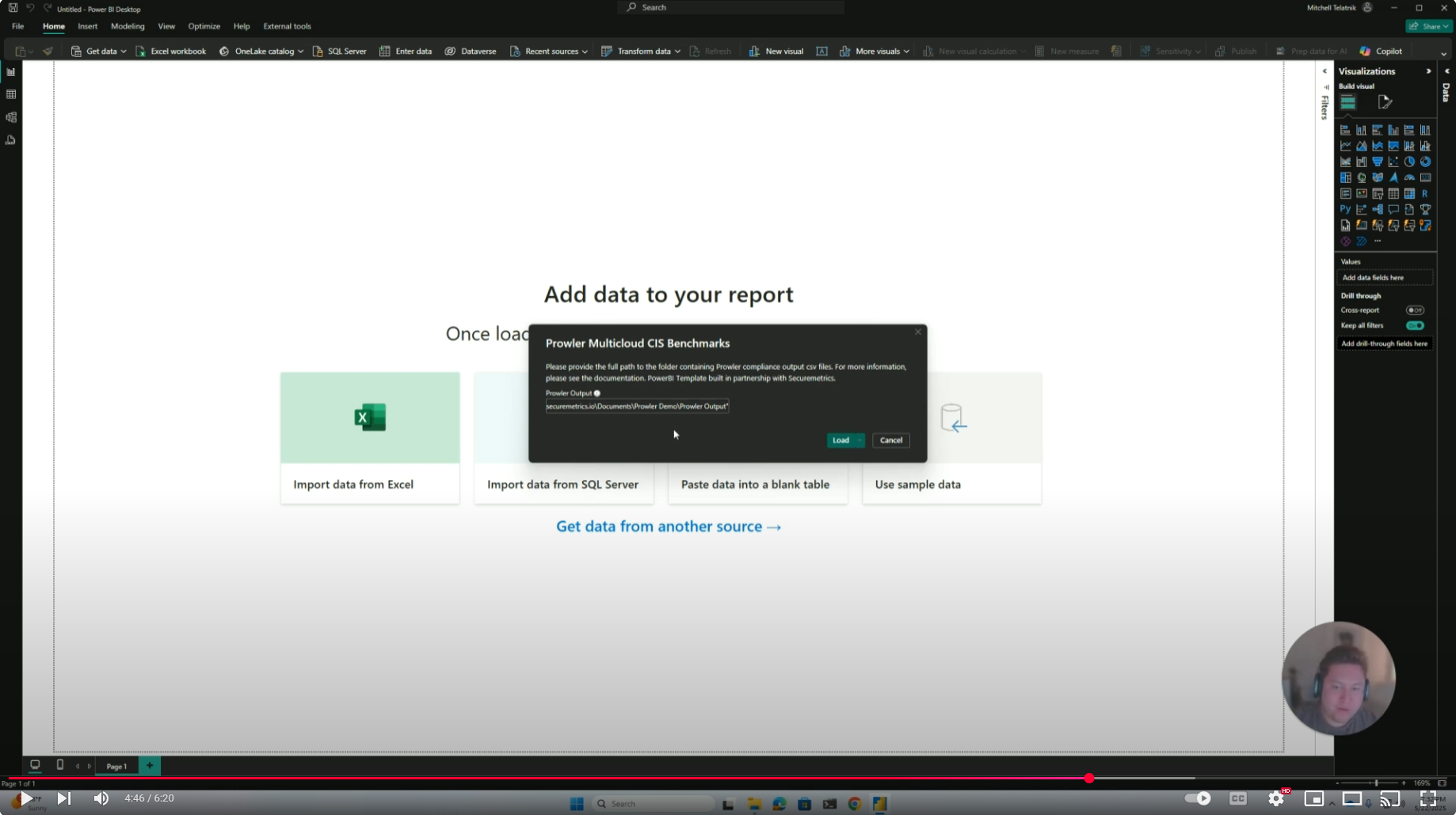This screenshot has width=1456, height=815.
Task: Expand the Data pane
Action: coord(1447,71)
